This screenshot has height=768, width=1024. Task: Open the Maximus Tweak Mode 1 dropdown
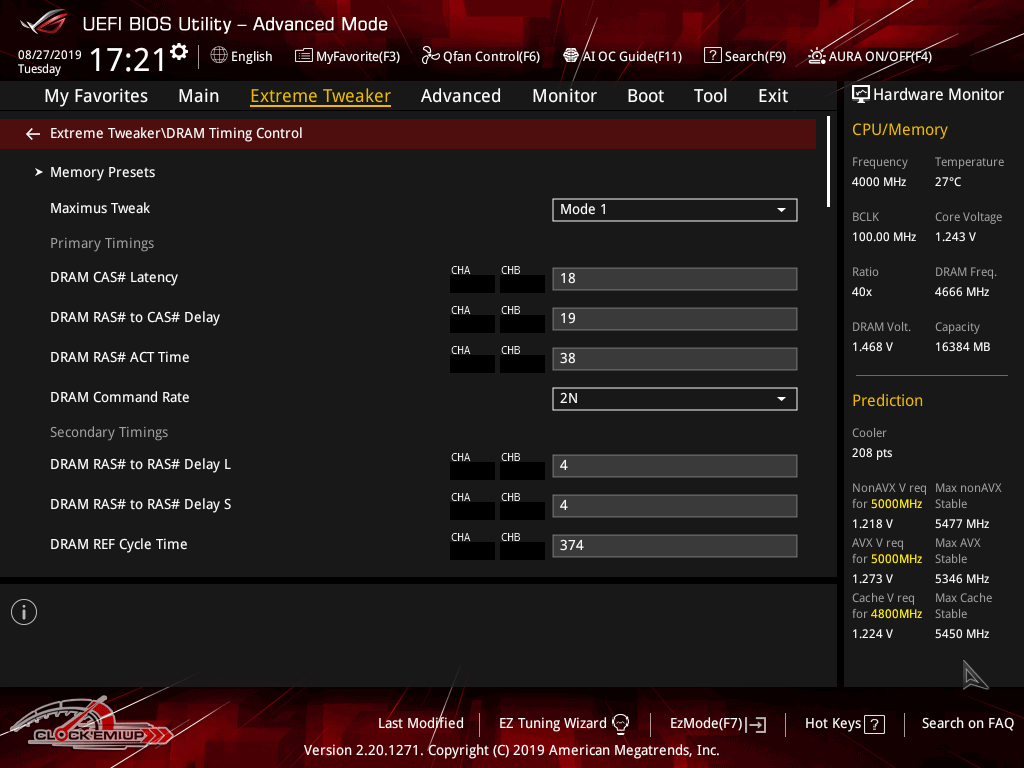[674, 210]
